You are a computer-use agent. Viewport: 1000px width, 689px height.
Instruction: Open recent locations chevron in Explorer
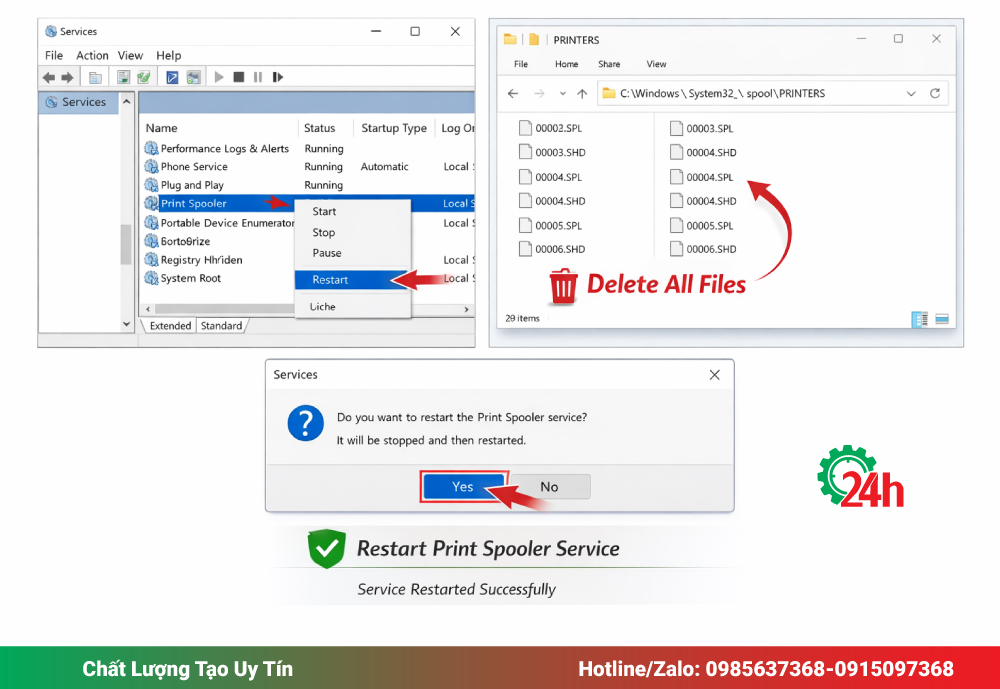click(x=562, y=94)
